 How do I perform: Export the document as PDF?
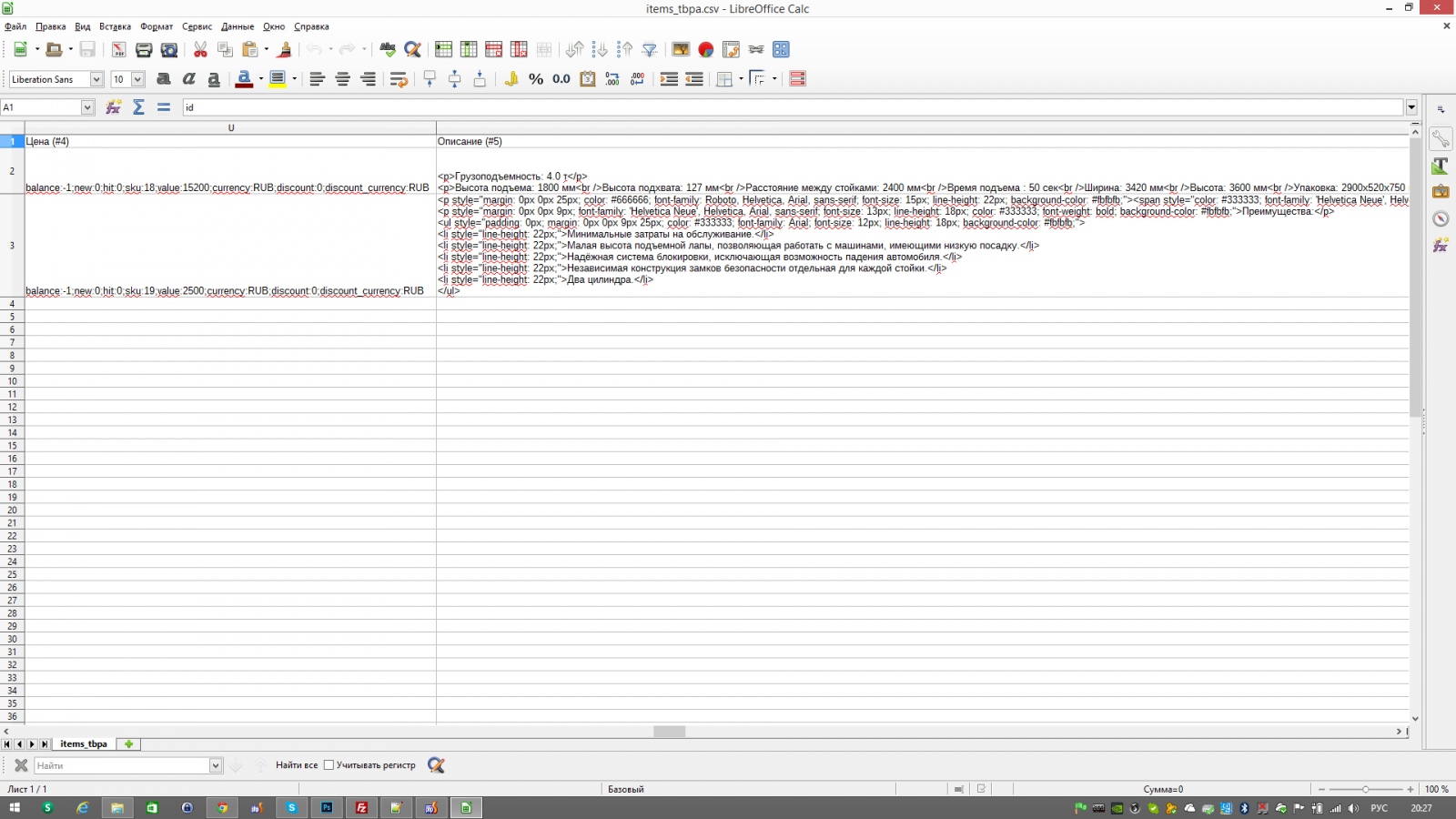[x=118, y=50]
